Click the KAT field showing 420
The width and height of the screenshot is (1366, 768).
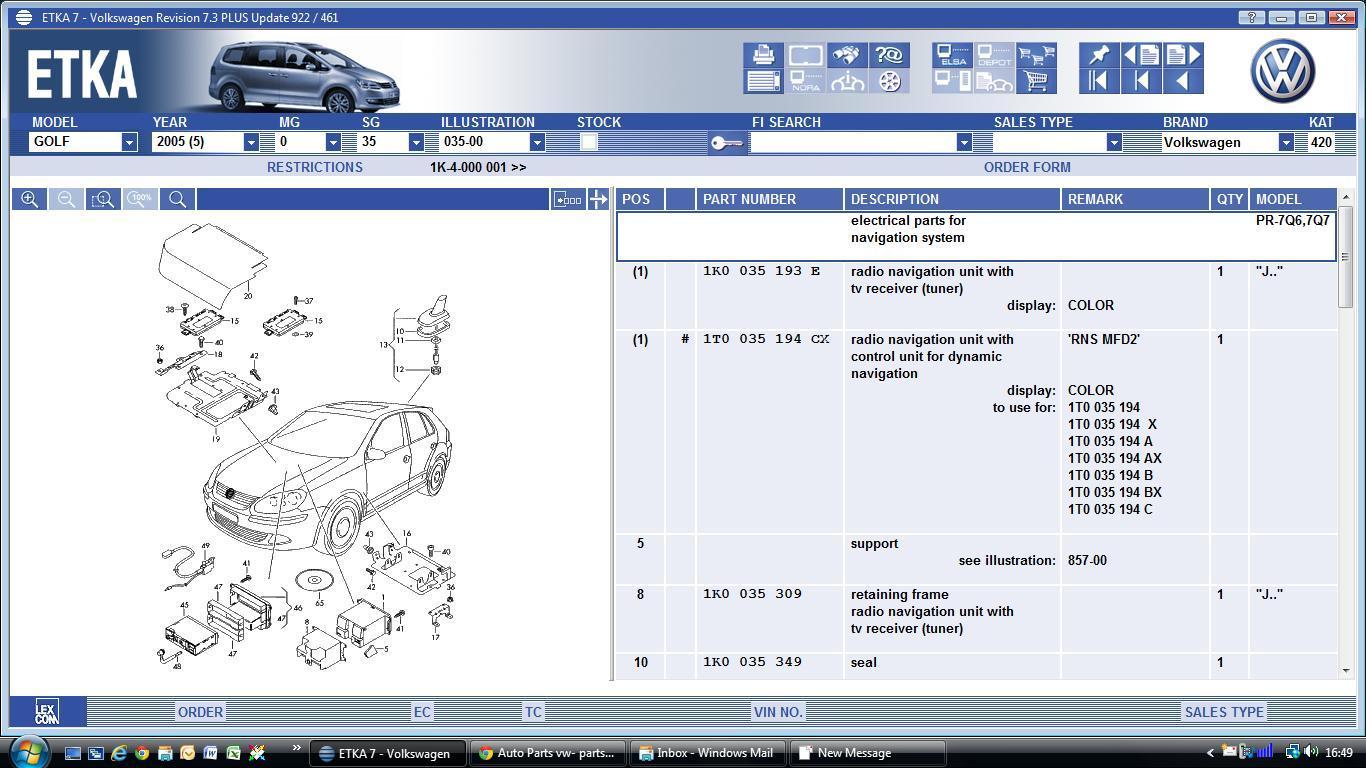coord(1321,142)
